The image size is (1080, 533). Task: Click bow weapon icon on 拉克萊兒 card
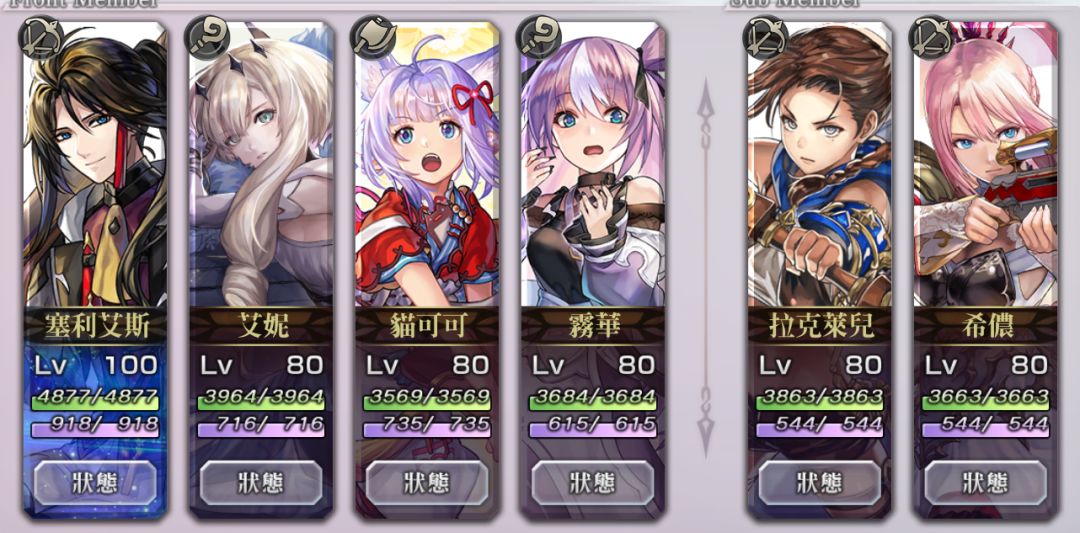[765, 38]
